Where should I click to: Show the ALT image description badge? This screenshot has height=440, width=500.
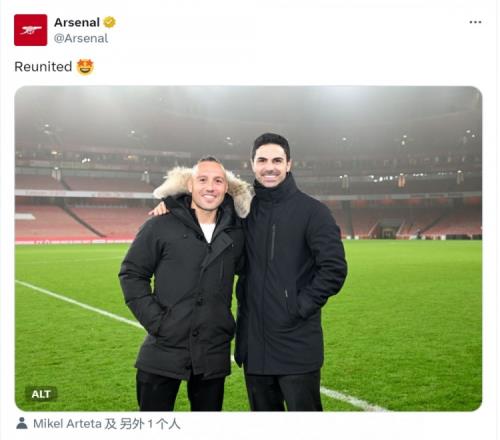41,394
